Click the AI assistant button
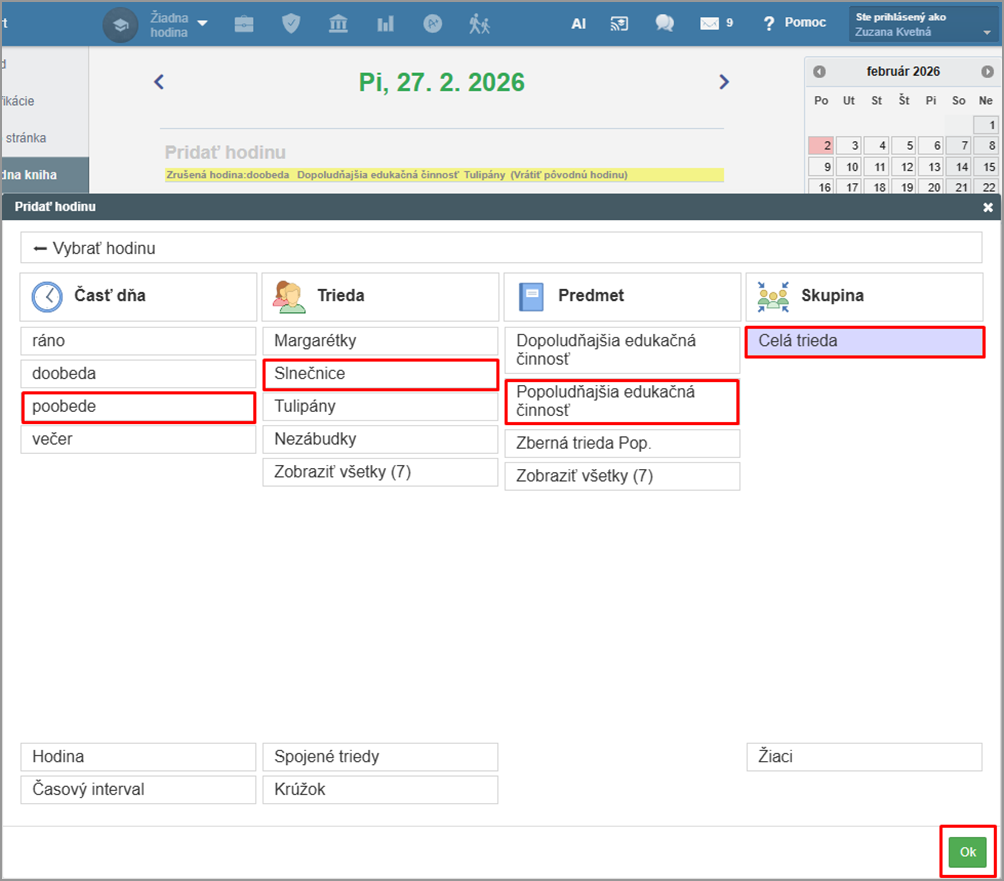 click(578, 23)
